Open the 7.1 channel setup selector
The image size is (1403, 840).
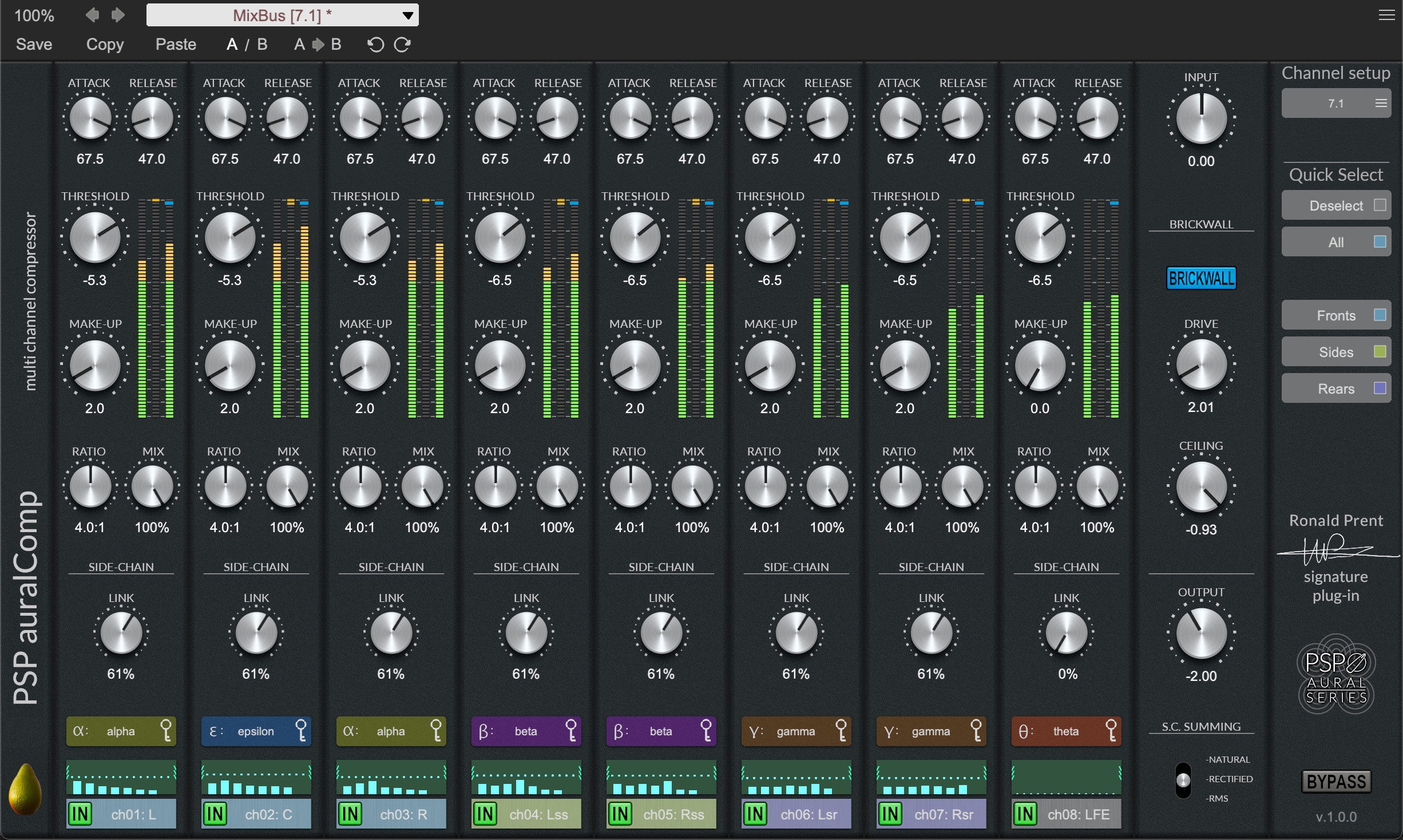(x=1335, y=103)
